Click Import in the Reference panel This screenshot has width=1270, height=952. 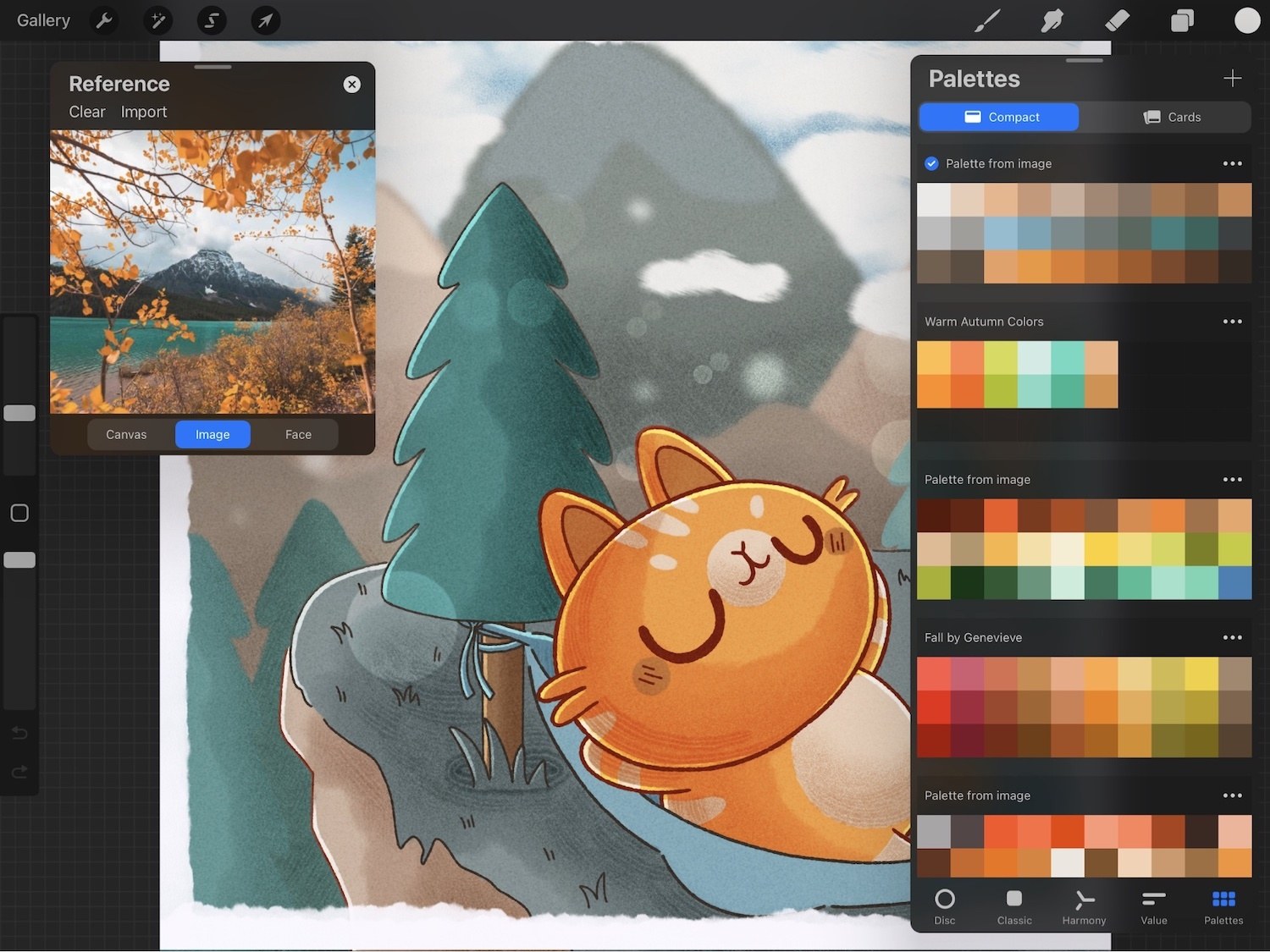[144, 112]
